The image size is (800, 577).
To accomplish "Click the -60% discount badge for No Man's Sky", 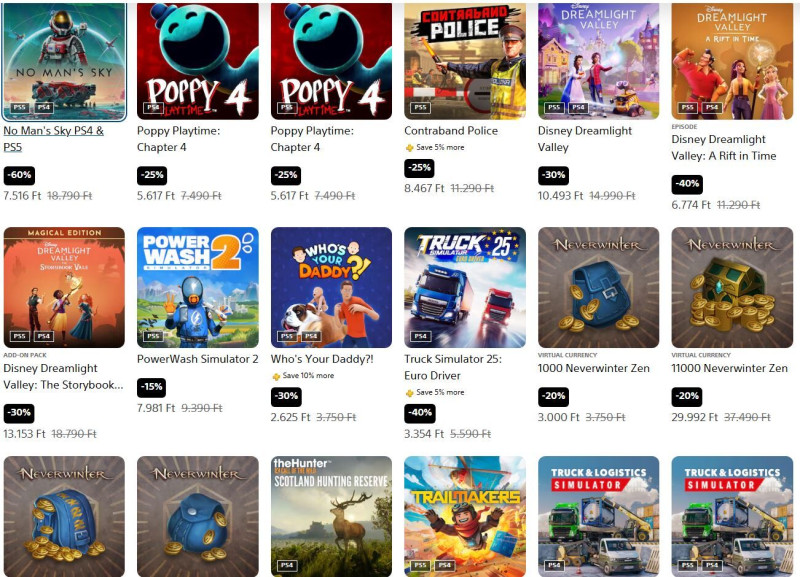I will click(19, 175).
